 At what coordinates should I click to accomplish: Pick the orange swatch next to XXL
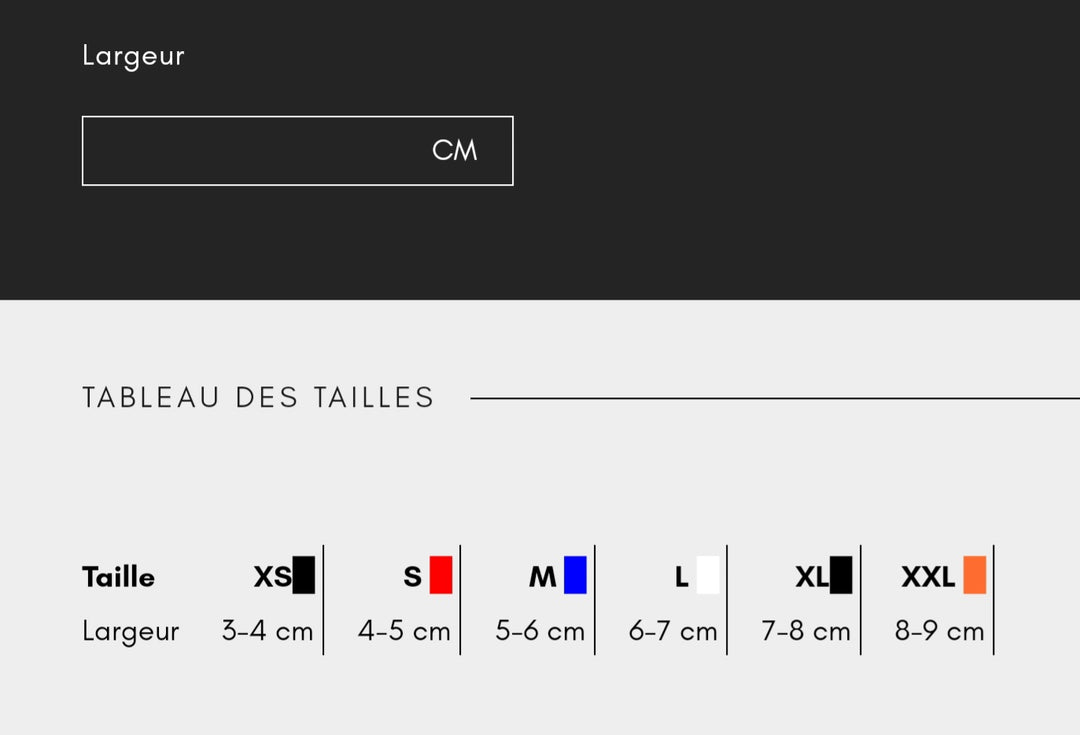[x=974, y=575]
